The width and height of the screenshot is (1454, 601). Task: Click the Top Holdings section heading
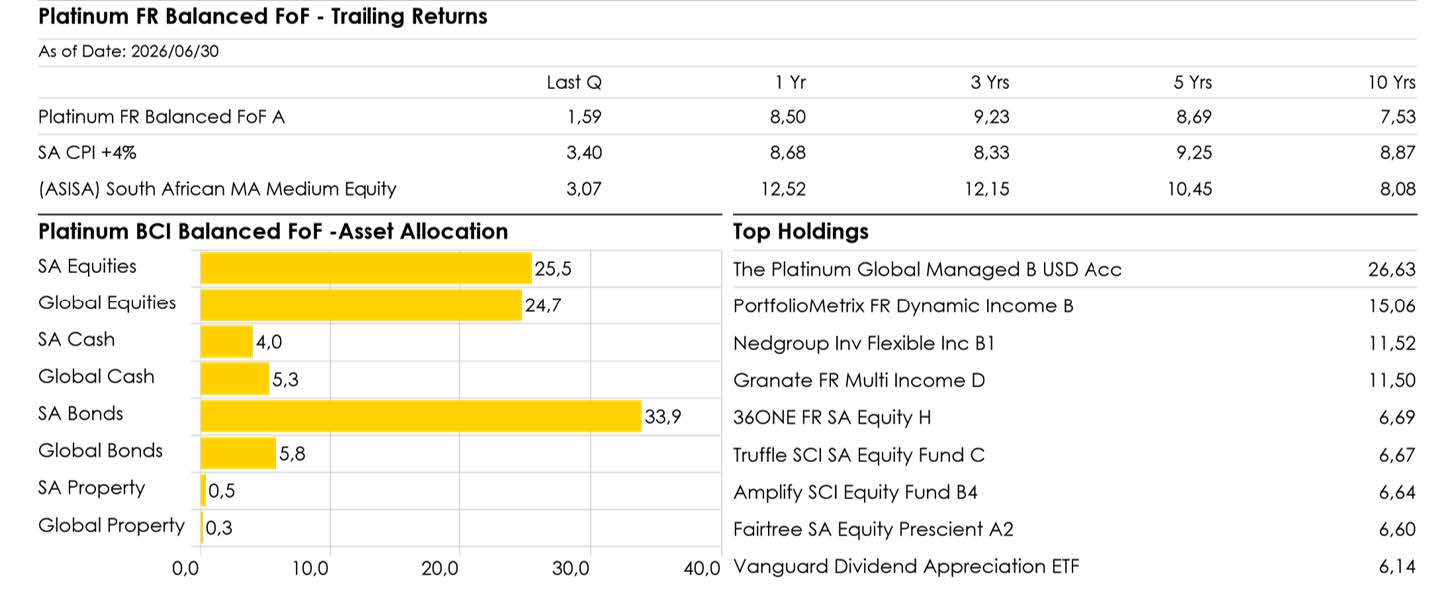801,232
